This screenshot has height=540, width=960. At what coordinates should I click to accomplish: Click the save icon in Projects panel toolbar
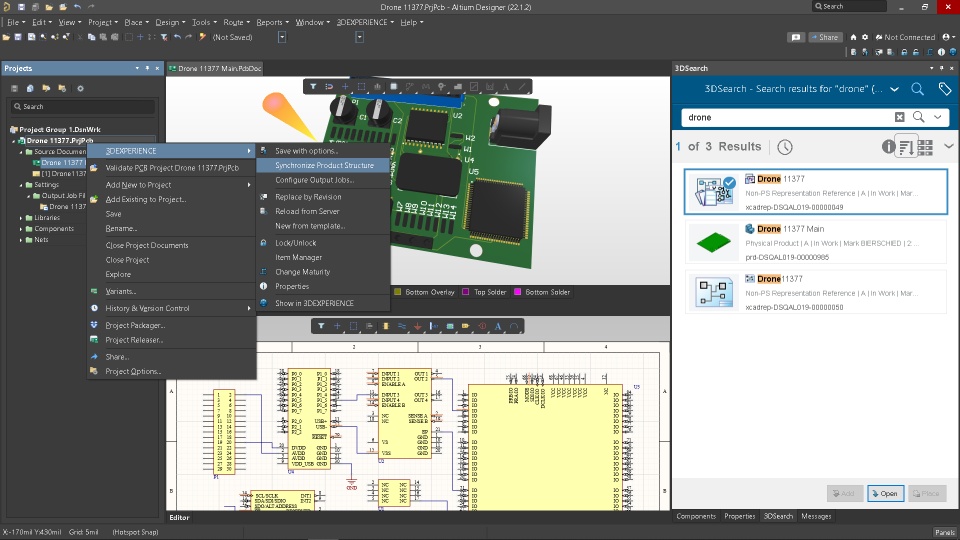click(x=15, y=88)
